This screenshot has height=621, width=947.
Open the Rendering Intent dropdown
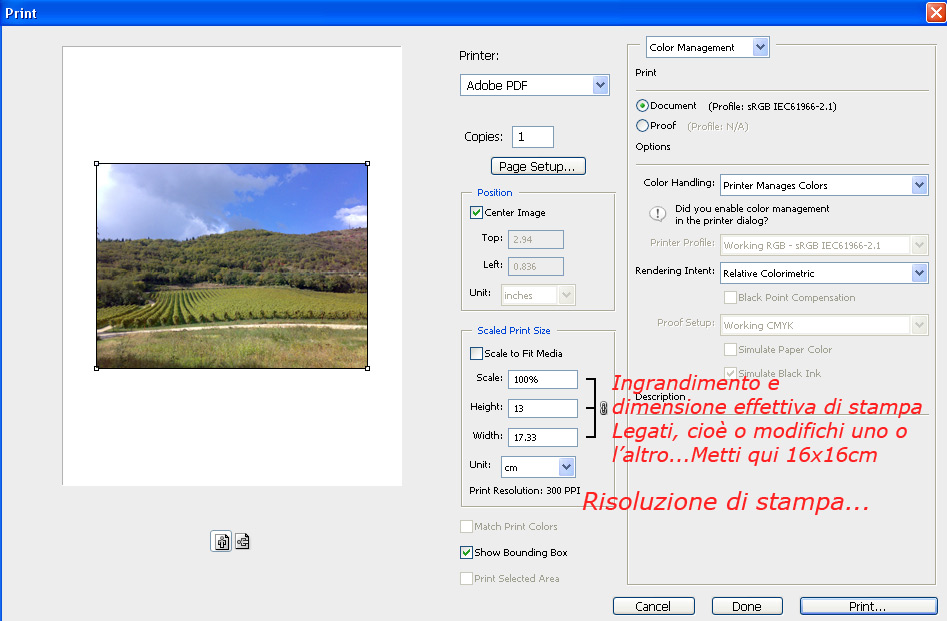pos(824,273)
